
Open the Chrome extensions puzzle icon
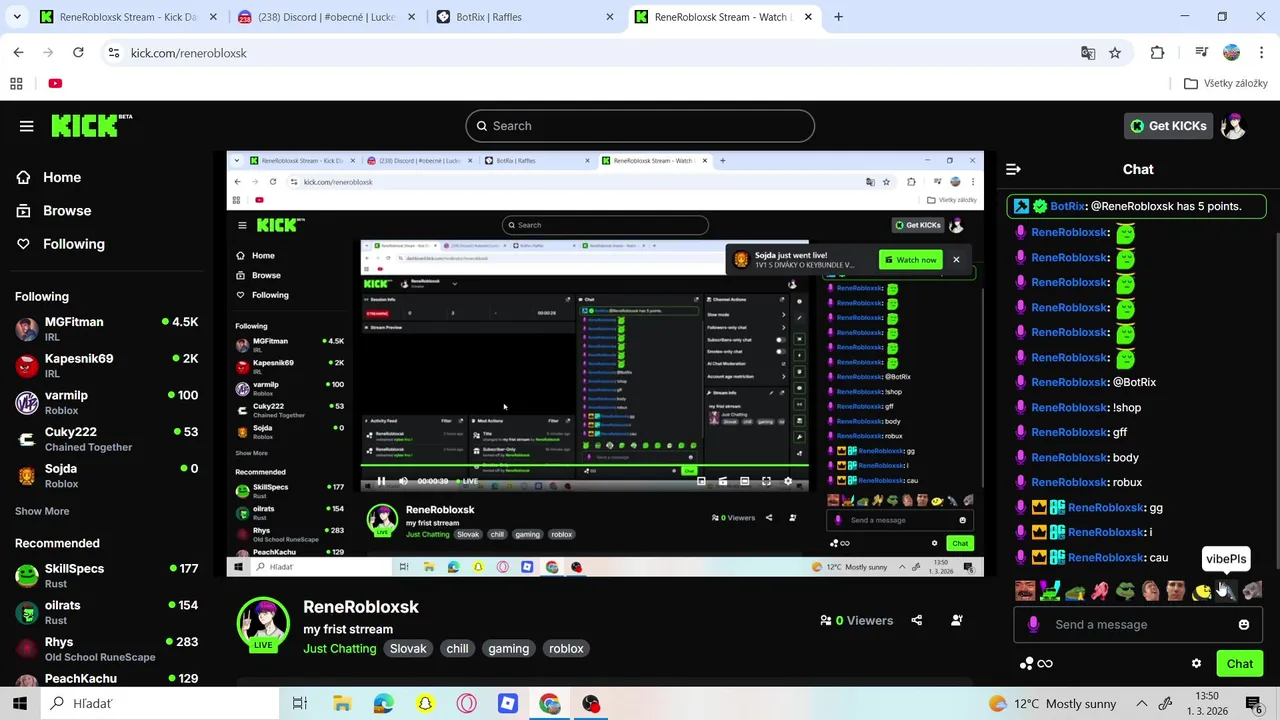(x=1157, y=53)
